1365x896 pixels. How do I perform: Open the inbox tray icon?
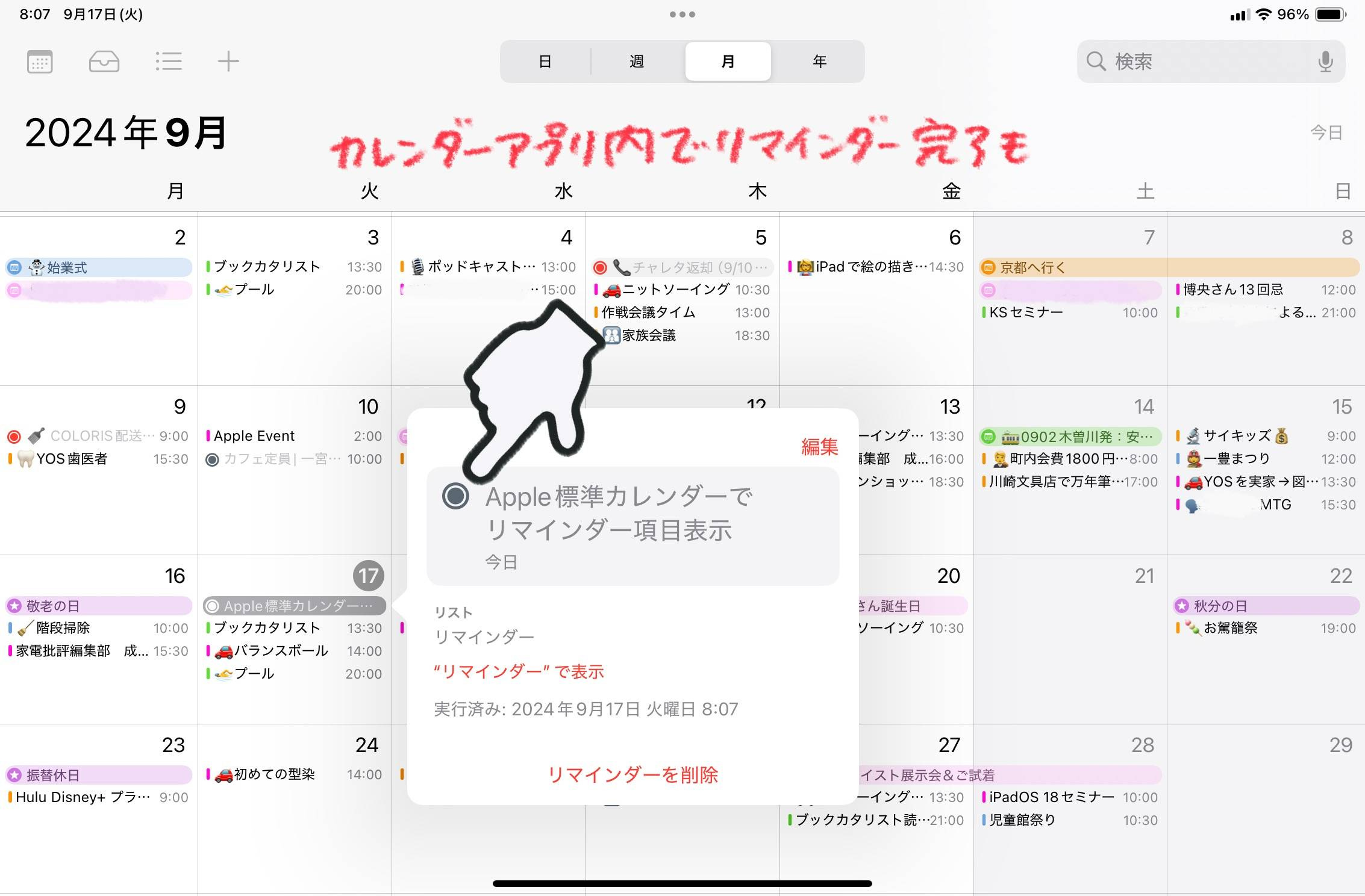coord(104,61)
